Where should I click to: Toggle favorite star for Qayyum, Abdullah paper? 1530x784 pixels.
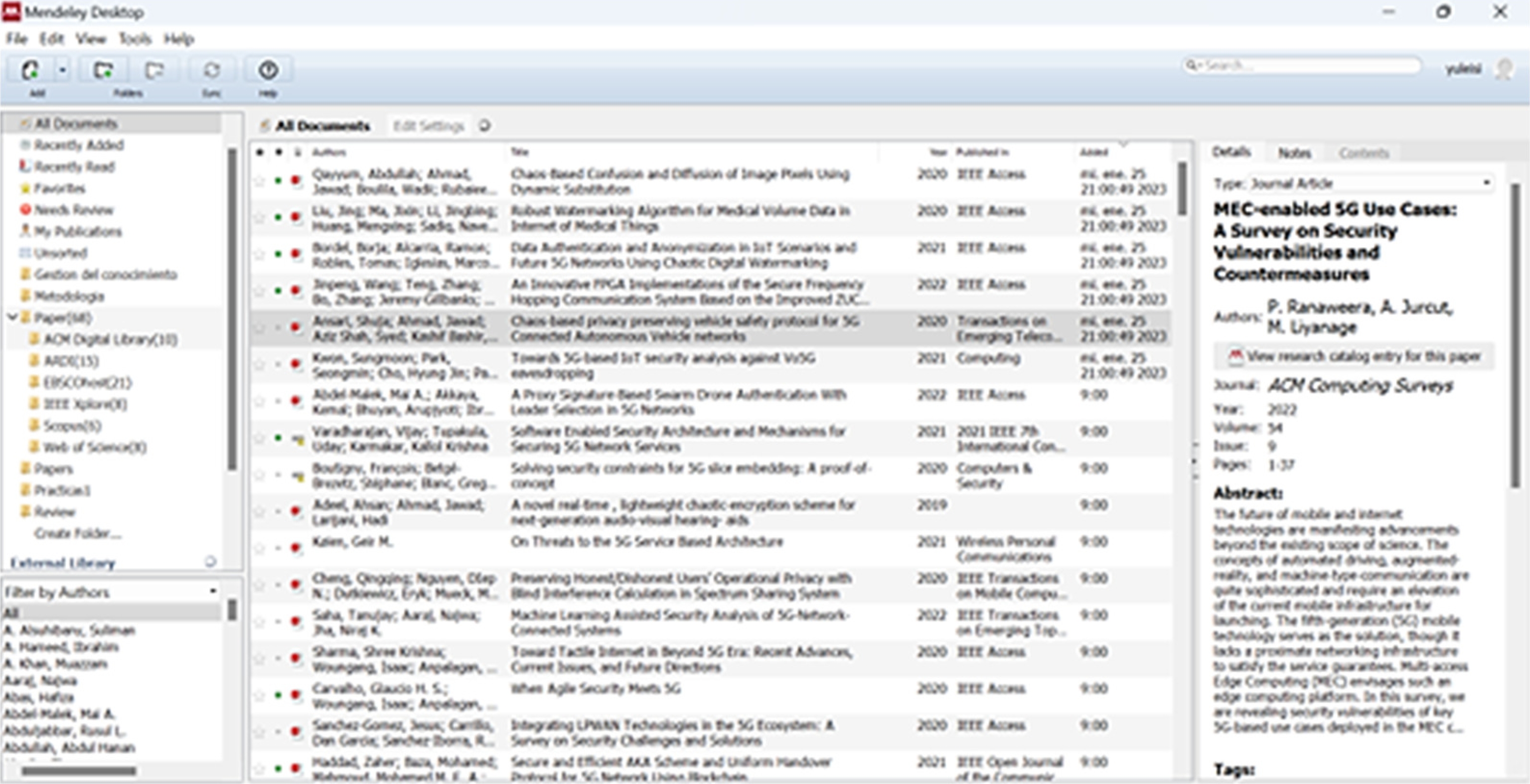(x=259, y=181)
